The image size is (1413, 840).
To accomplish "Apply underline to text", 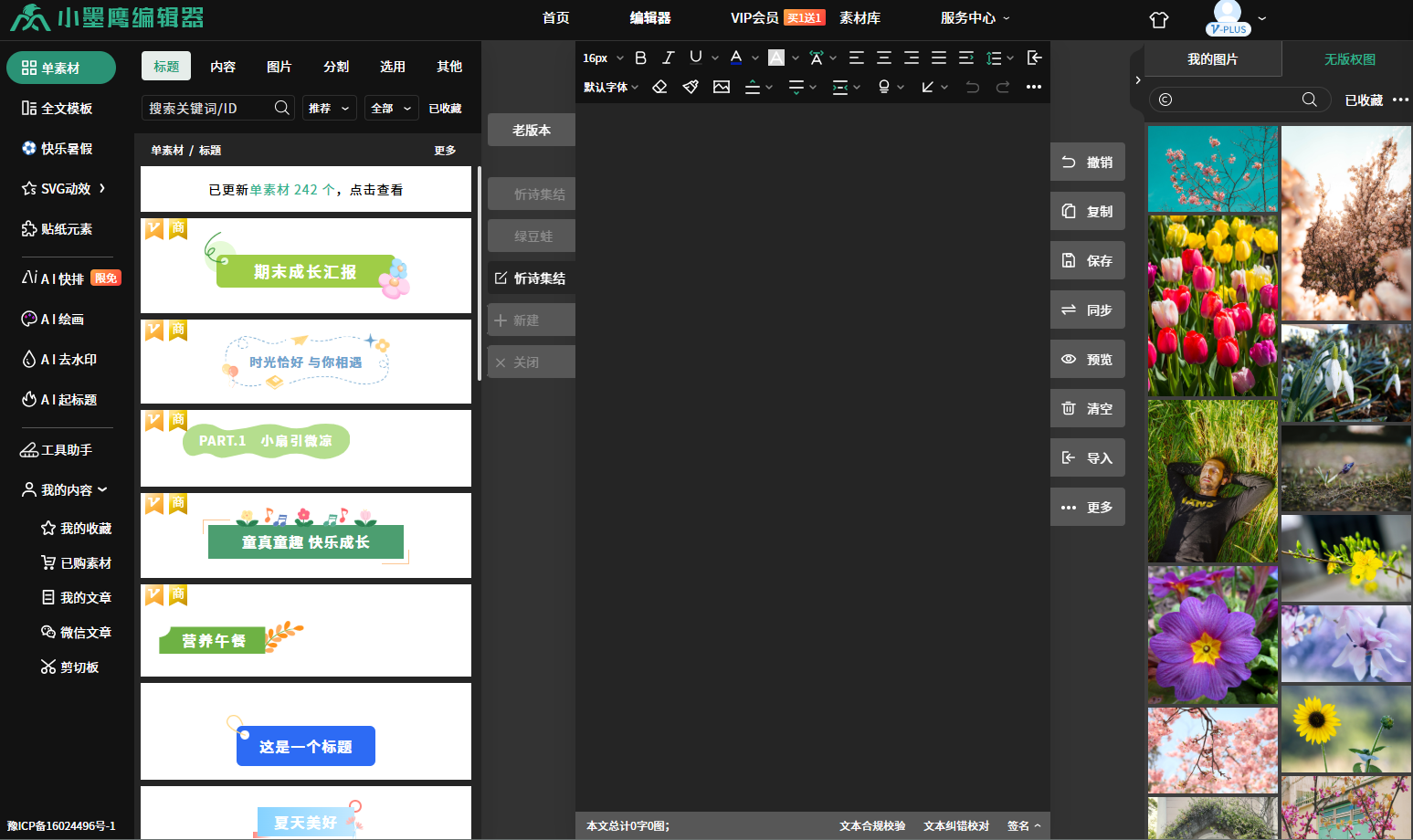I will (x=696, y=58).
